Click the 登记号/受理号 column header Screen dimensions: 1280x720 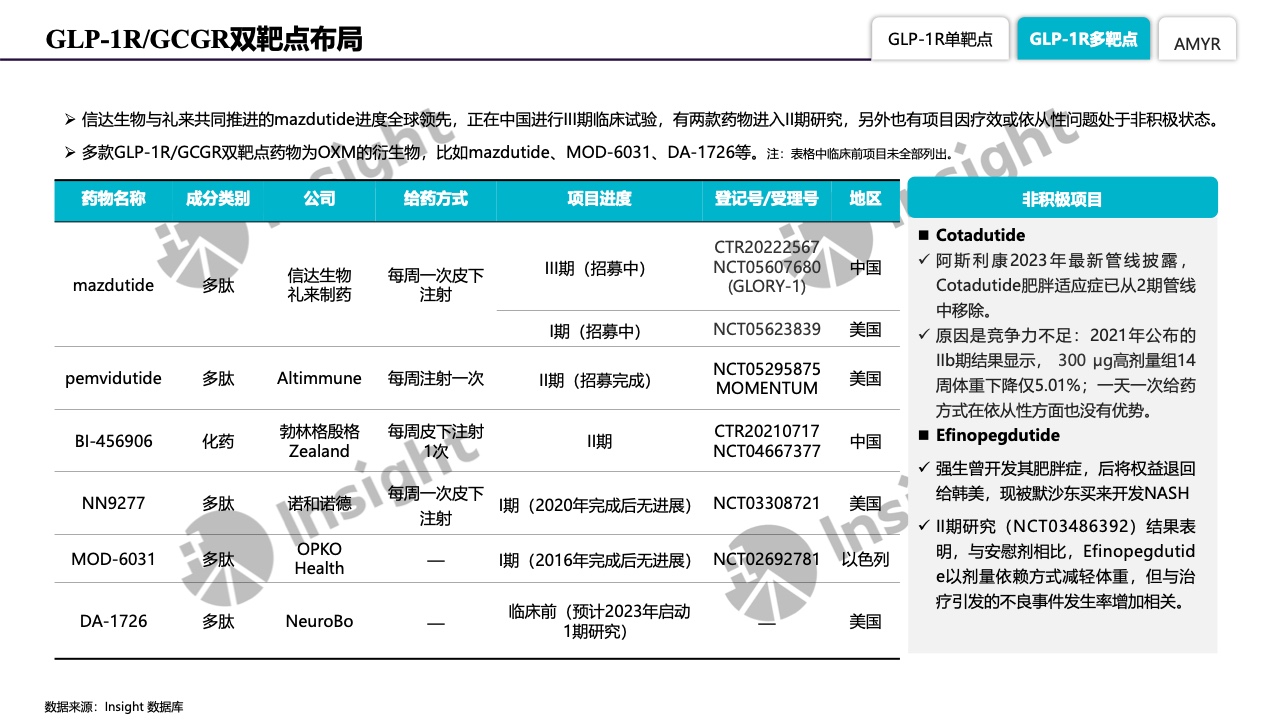(767, 199)
